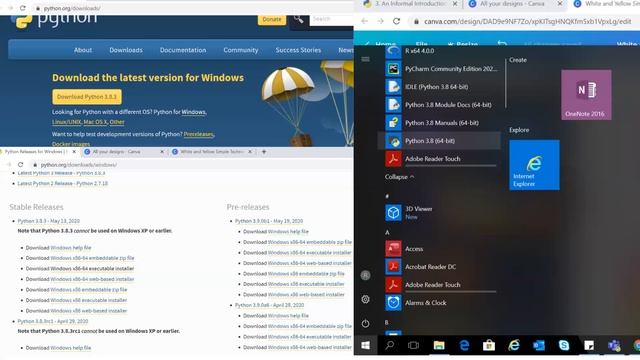
Task: Download Windows x86-64 web-based installer under Python 3.8.3
Action: (x=92, y=279)
